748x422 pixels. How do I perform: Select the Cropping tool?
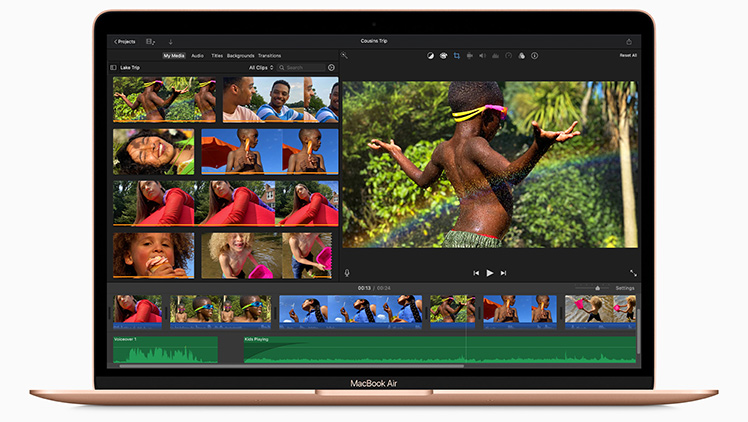click(x=456, y=56)
